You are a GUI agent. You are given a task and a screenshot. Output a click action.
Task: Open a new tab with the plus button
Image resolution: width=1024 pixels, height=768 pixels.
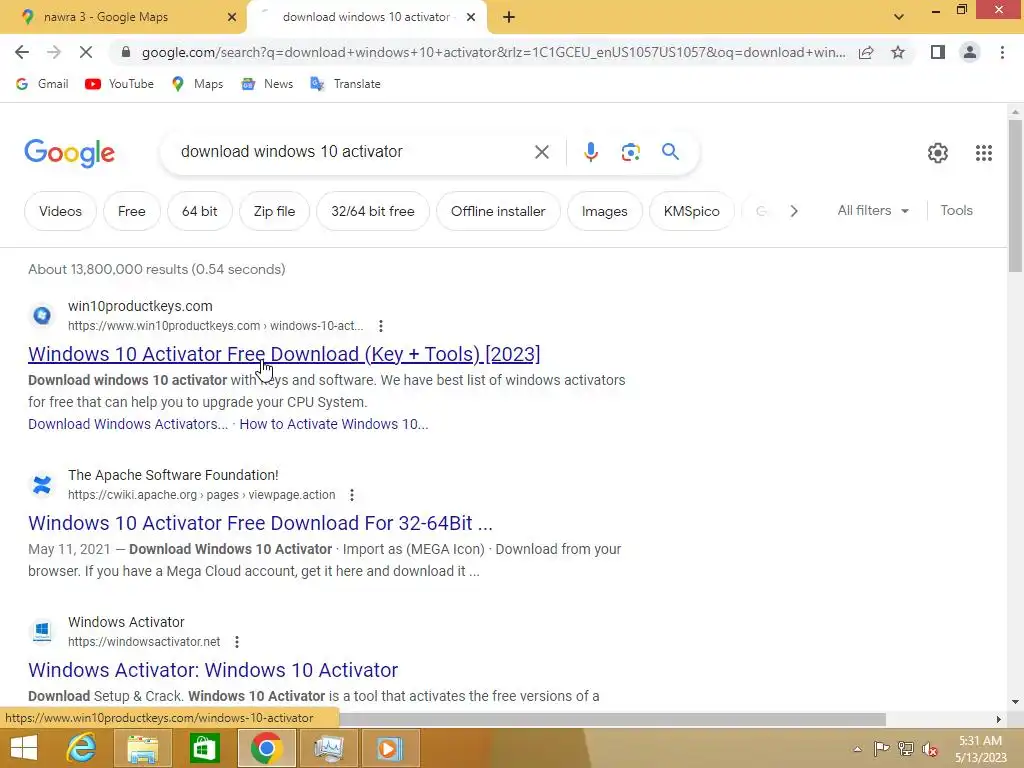[509, 18]
